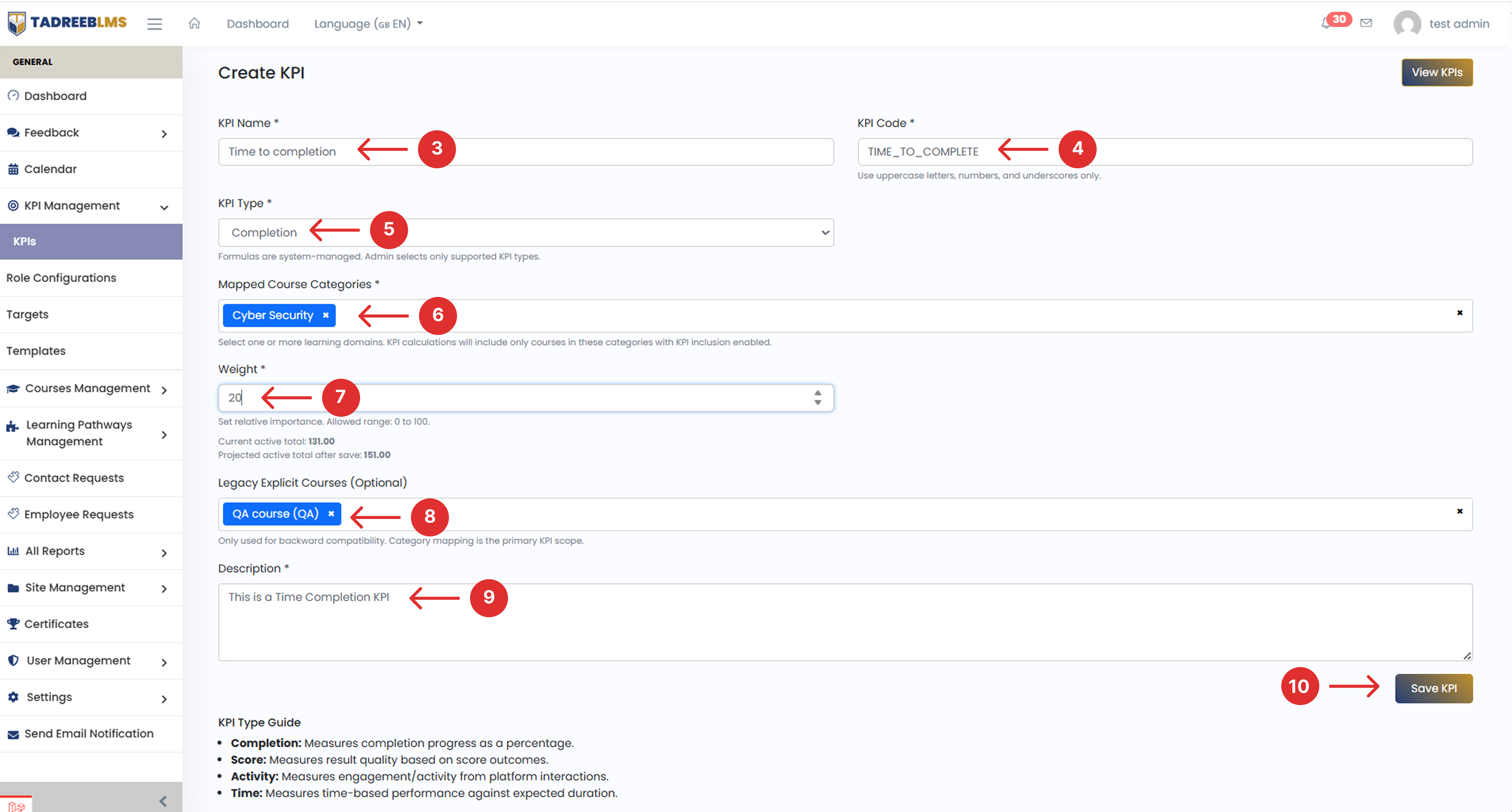Viewport: 1512px width, 812px height.
Task: Select KPIs in the sidebar
Action: pyautogui.click(x=91, y=241)
